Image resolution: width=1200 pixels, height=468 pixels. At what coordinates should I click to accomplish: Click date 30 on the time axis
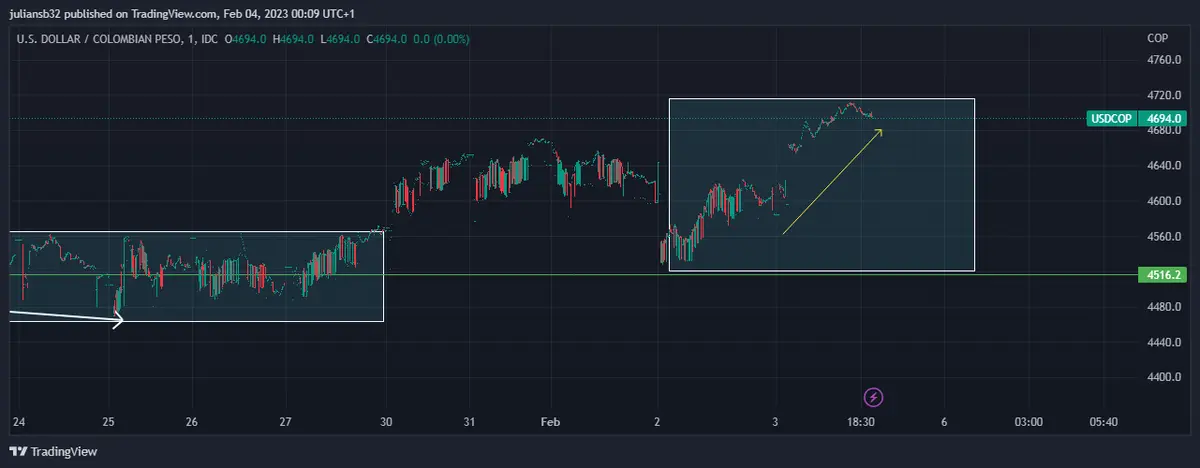(x=387, y=422)
